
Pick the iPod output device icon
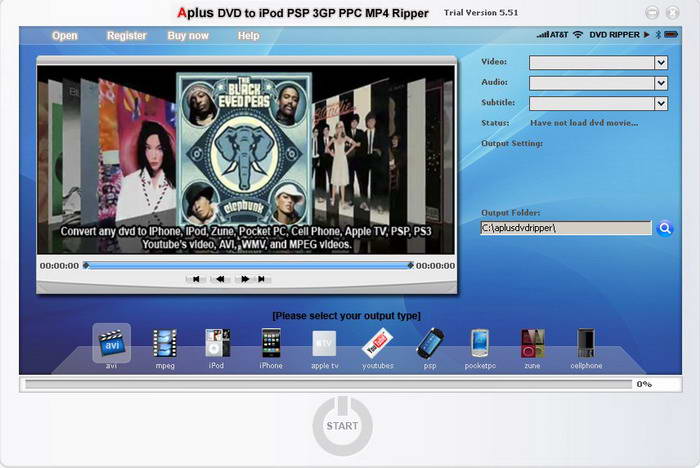click(x=217, y=343)
